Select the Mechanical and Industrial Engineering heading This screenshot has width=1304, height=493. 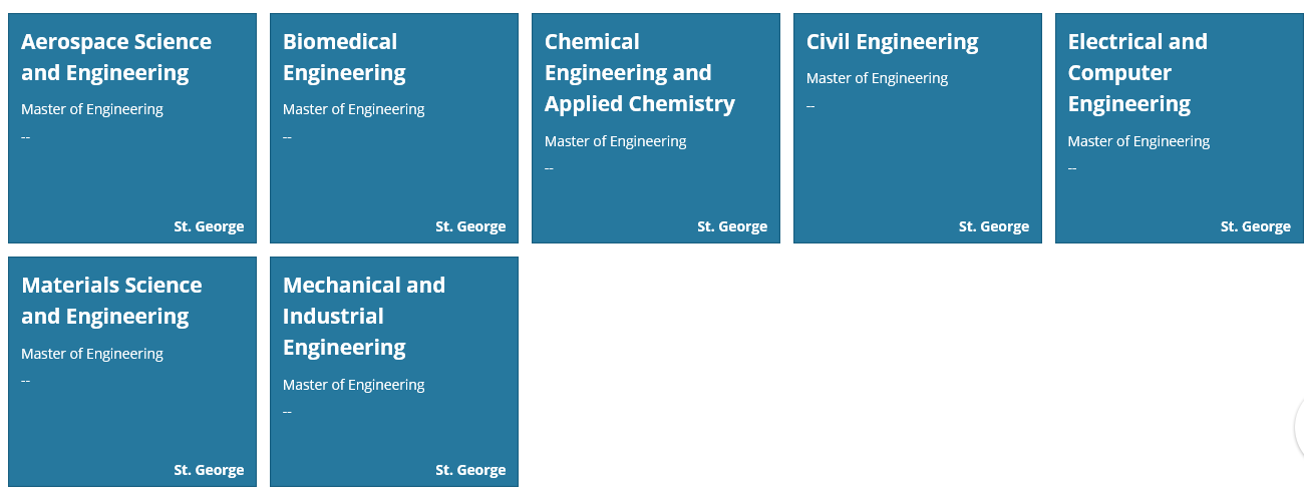pos(364,316)
